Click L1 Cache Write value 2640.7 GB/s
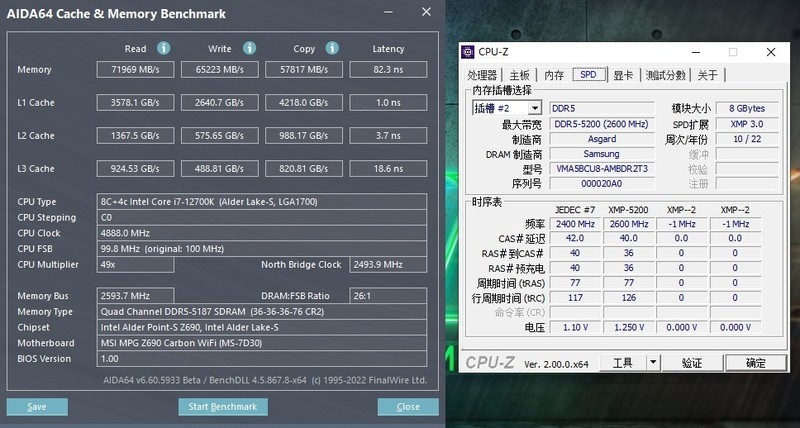The image size is (800, 428). 220,103
